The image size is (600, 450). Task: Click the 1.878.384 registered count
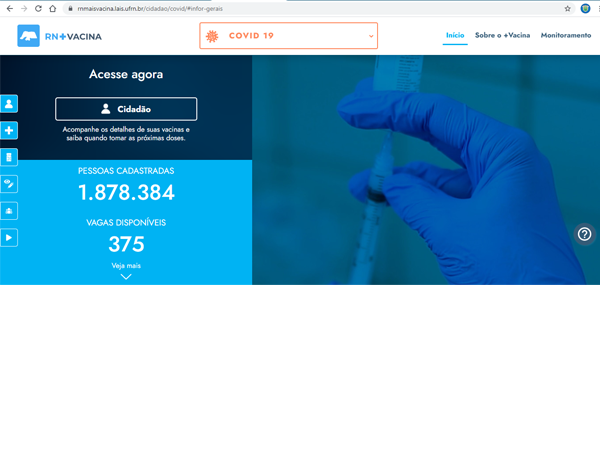point(126,192)
